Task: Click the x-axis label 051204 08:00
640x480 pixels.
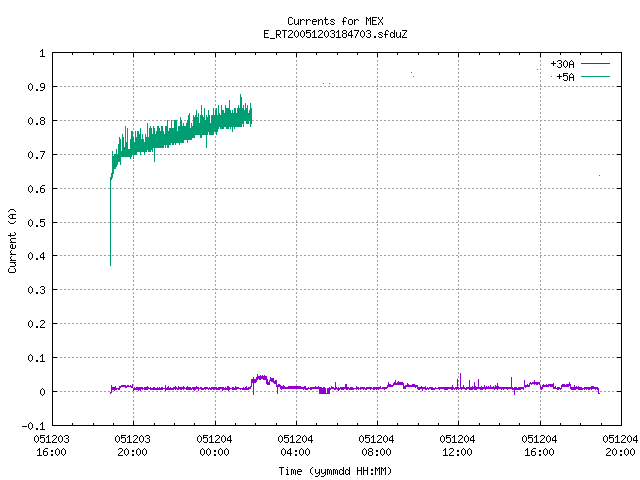Action: point(376,446)
